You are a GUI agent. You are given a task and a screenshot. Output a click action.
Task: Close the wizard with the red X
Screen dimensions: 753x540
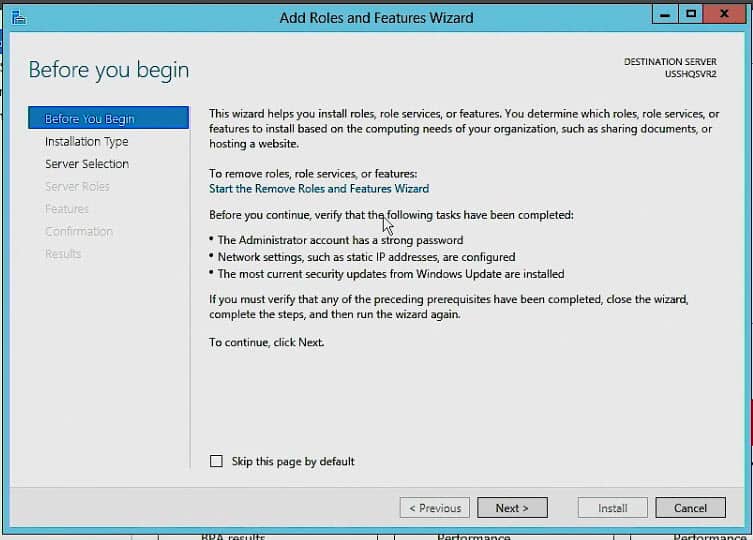click(x=724, y=14)
